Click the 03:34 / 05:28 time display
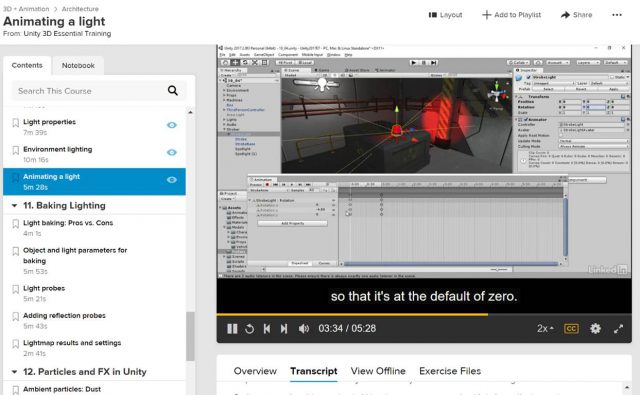Screen dimensions: 640x395 tap(347, 328)
